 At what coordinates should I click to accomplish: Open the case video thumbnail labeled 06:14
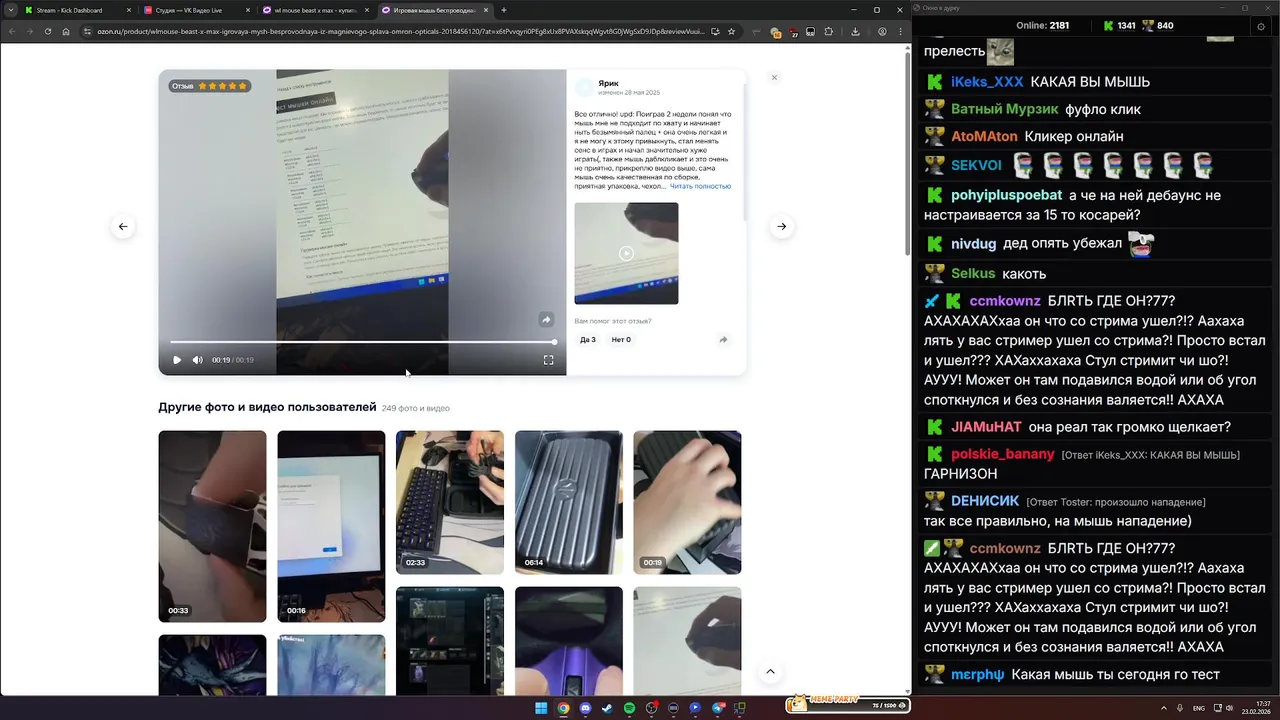point(569,502)
